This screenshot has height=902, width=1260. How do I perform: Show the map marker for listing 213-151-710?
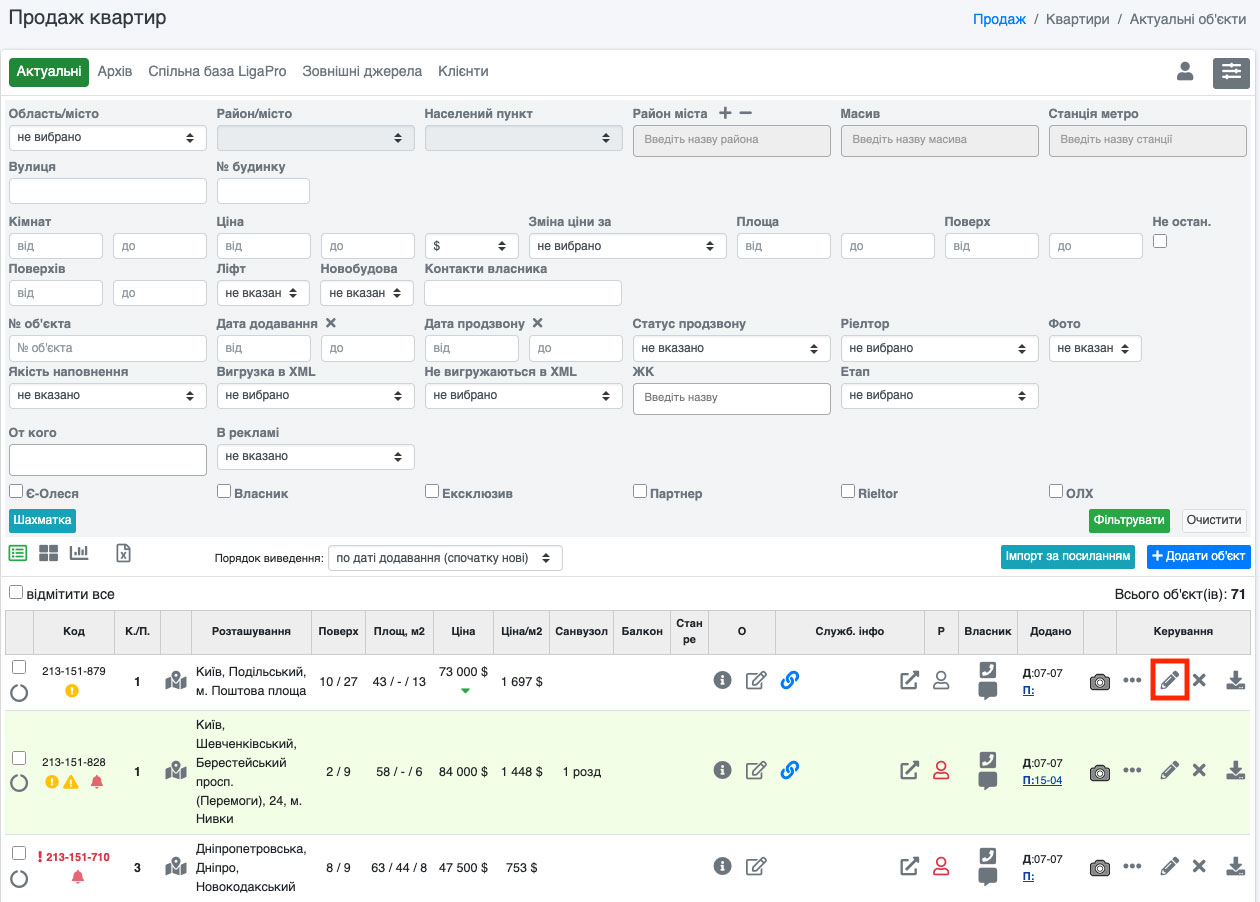point(176,866)
